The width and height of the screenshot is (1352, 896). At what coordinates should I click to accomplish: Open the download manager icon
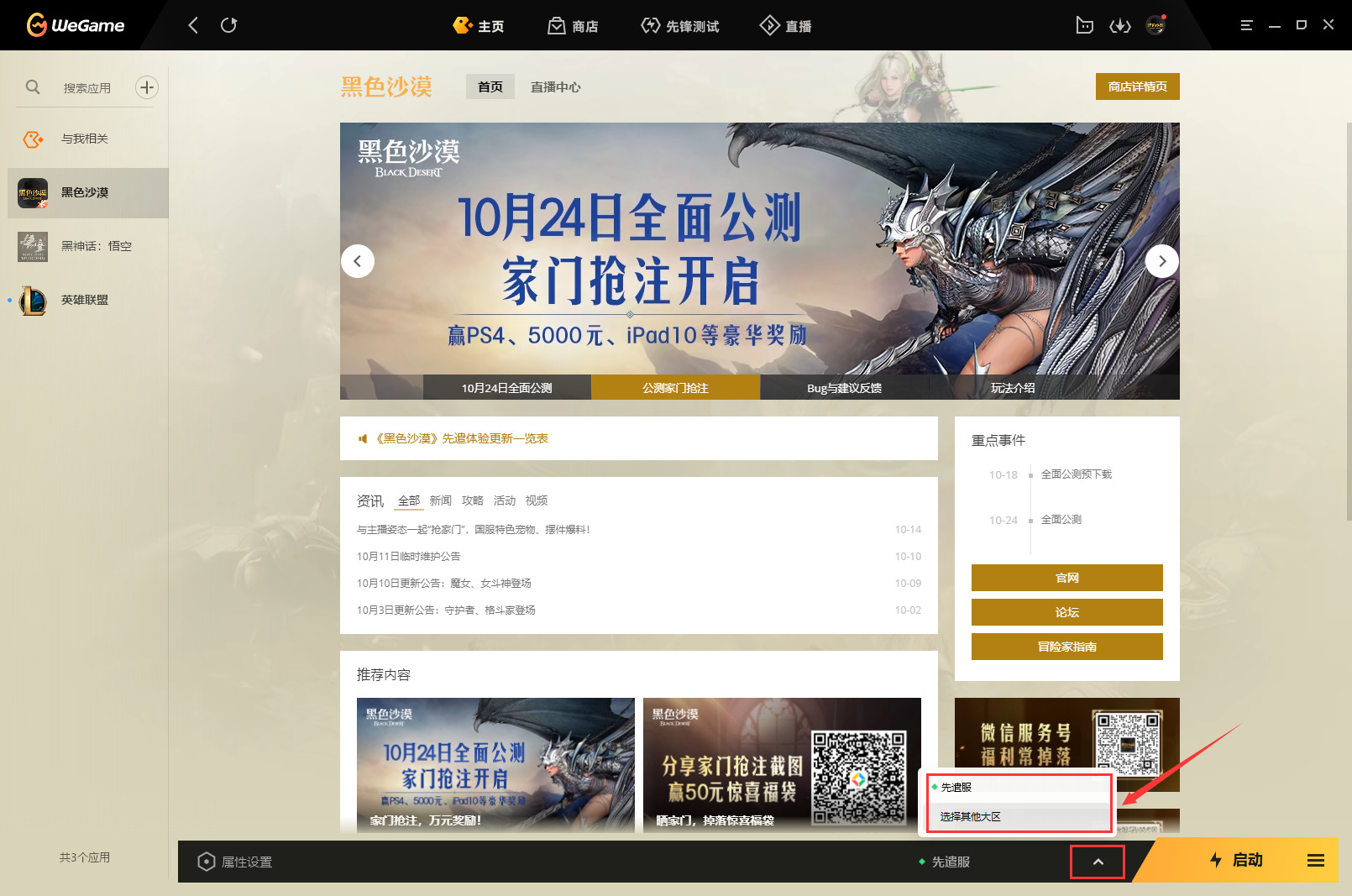pyautogui.click(x=1119, y=26)
